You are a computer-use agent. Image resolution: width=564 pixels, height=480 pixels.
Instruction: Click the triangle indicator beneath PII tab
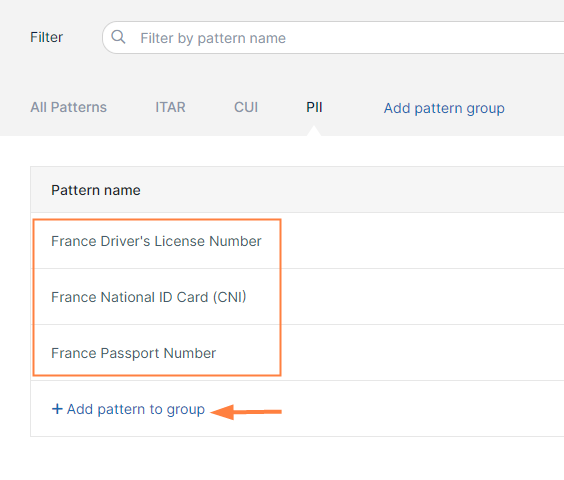pyautogui.click(x=314, y=131)
